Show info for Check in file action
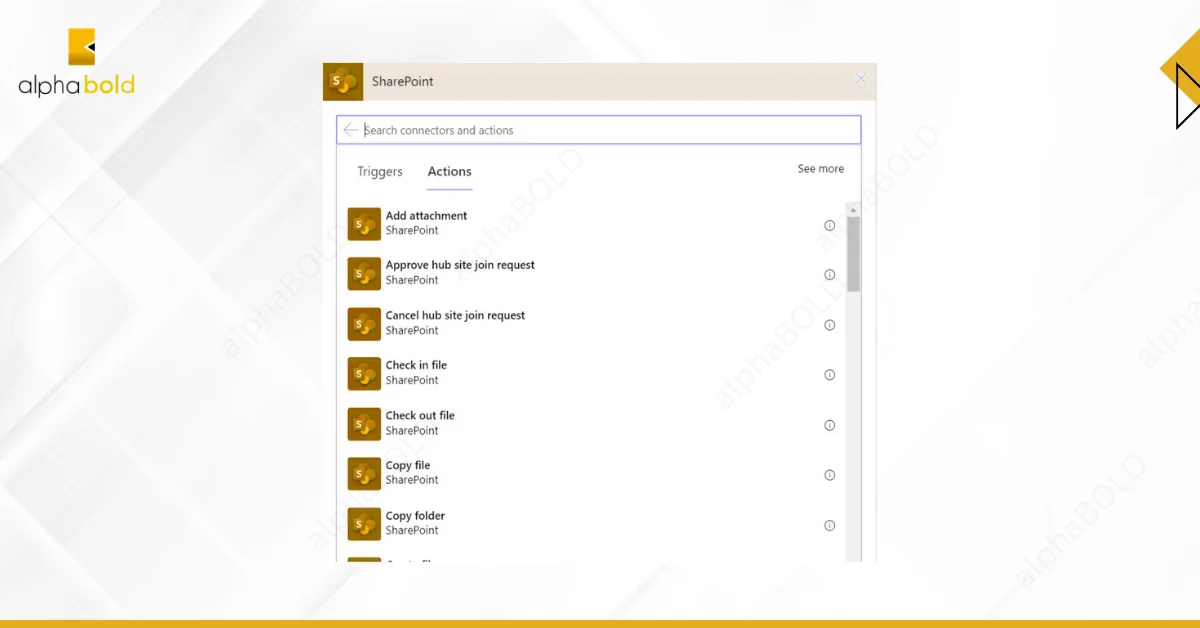 tap(829, 375)
